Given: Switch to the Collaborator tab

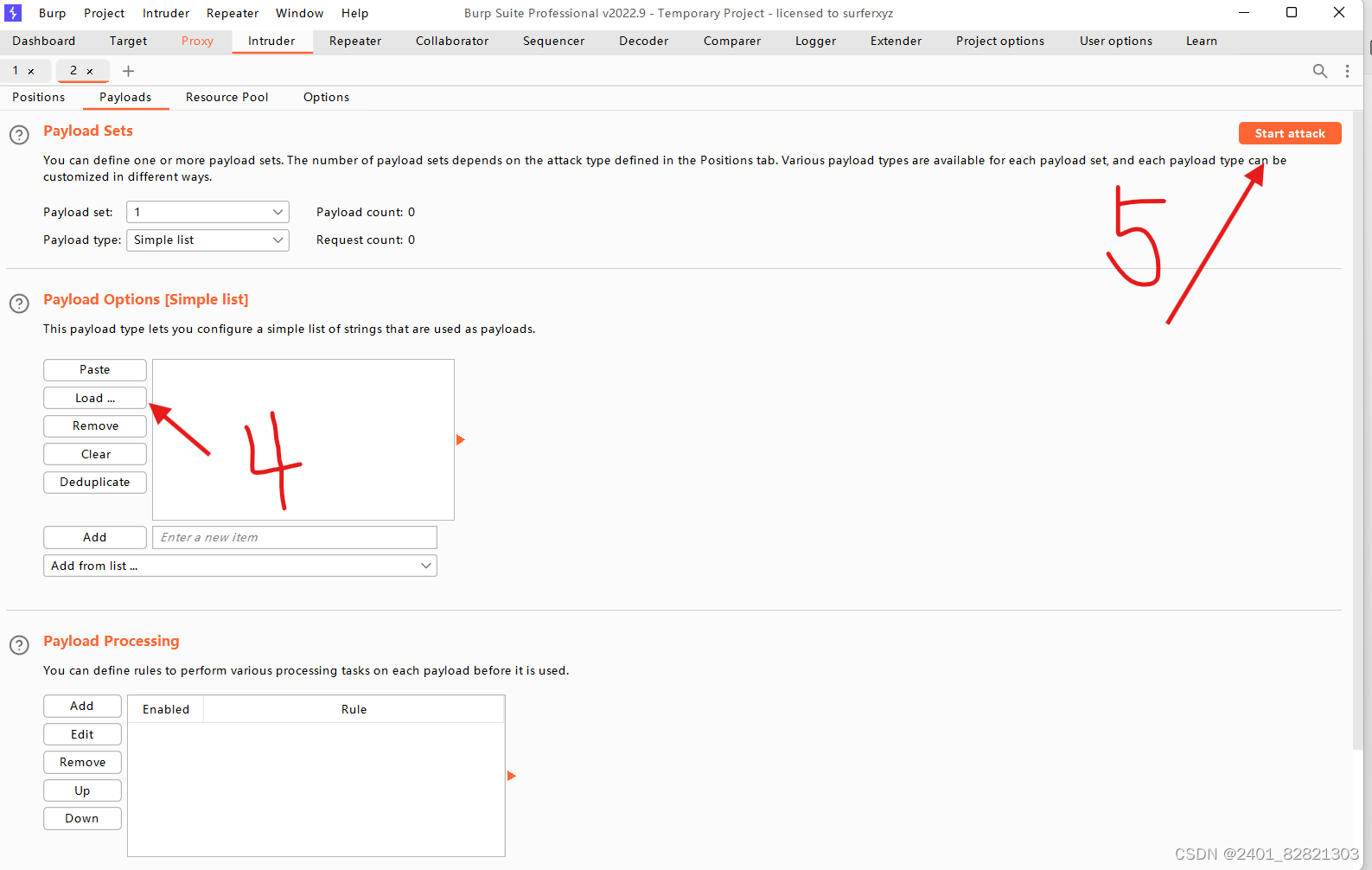Looking at the screenshot, I should (452, 41).
